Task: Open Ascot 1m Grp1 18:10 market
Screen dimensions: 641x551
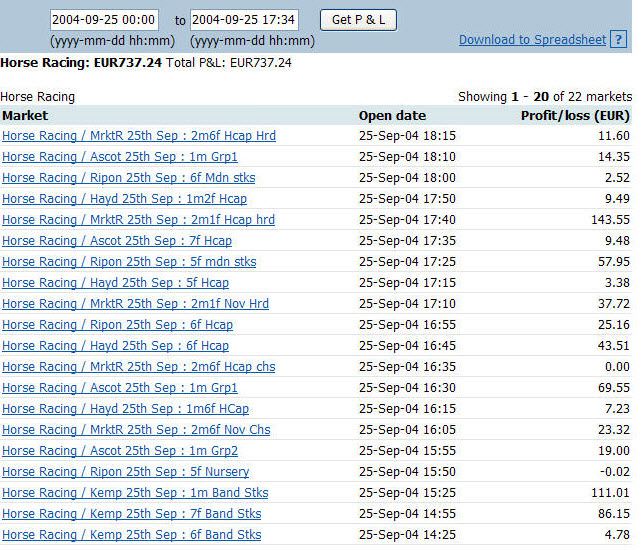Action: coord(120,157)
